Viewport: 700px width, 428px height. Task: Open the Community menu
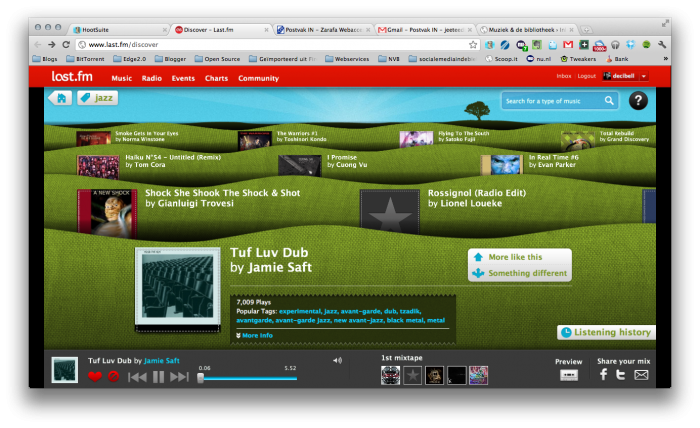[x=258, y=78]
